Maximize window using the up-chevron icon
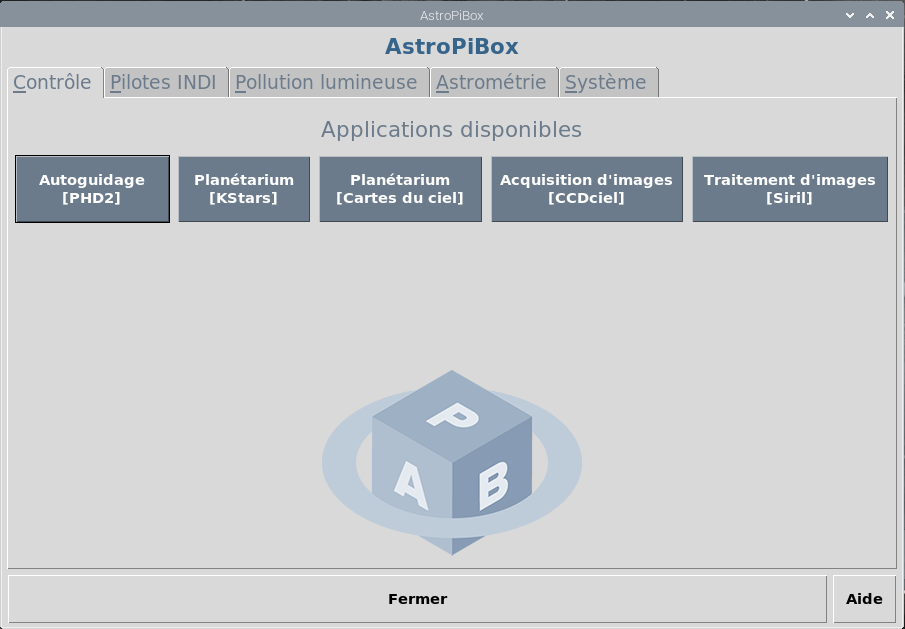The width and height of the screenshot is (905, 629). 870,15
